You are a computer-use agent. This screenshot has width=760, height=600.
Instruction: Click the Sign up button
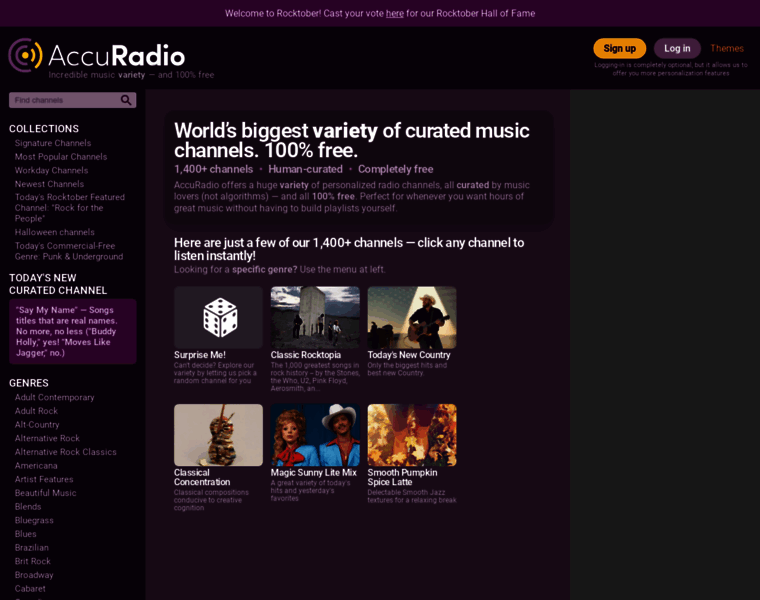619,48
